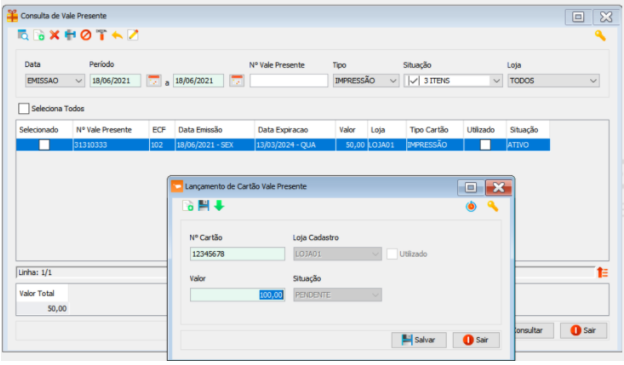Click the Nº Cartão input field
624x365 pixels.
(x=237, y=254)
